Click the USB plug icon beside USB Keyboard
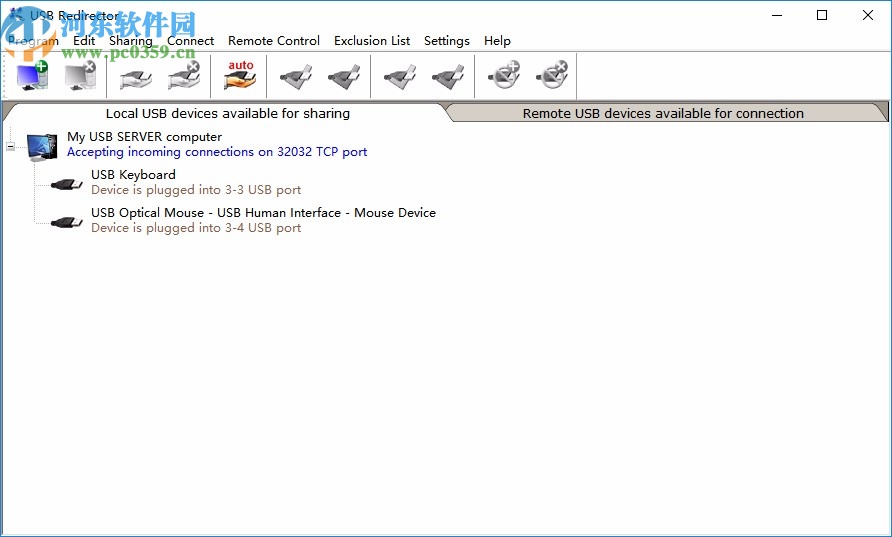The height and width of the screenshot is (537, 892). [x=67, y=184]
